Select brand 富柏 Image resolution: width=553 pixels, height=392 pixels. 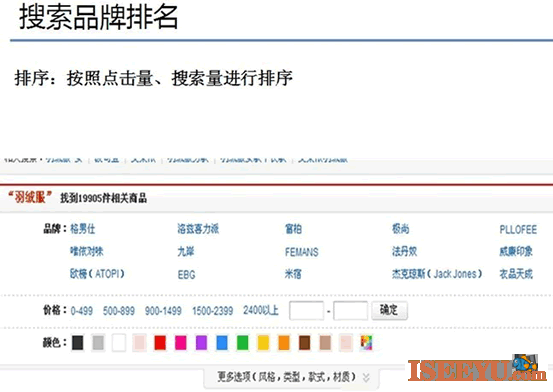(293, 229)
